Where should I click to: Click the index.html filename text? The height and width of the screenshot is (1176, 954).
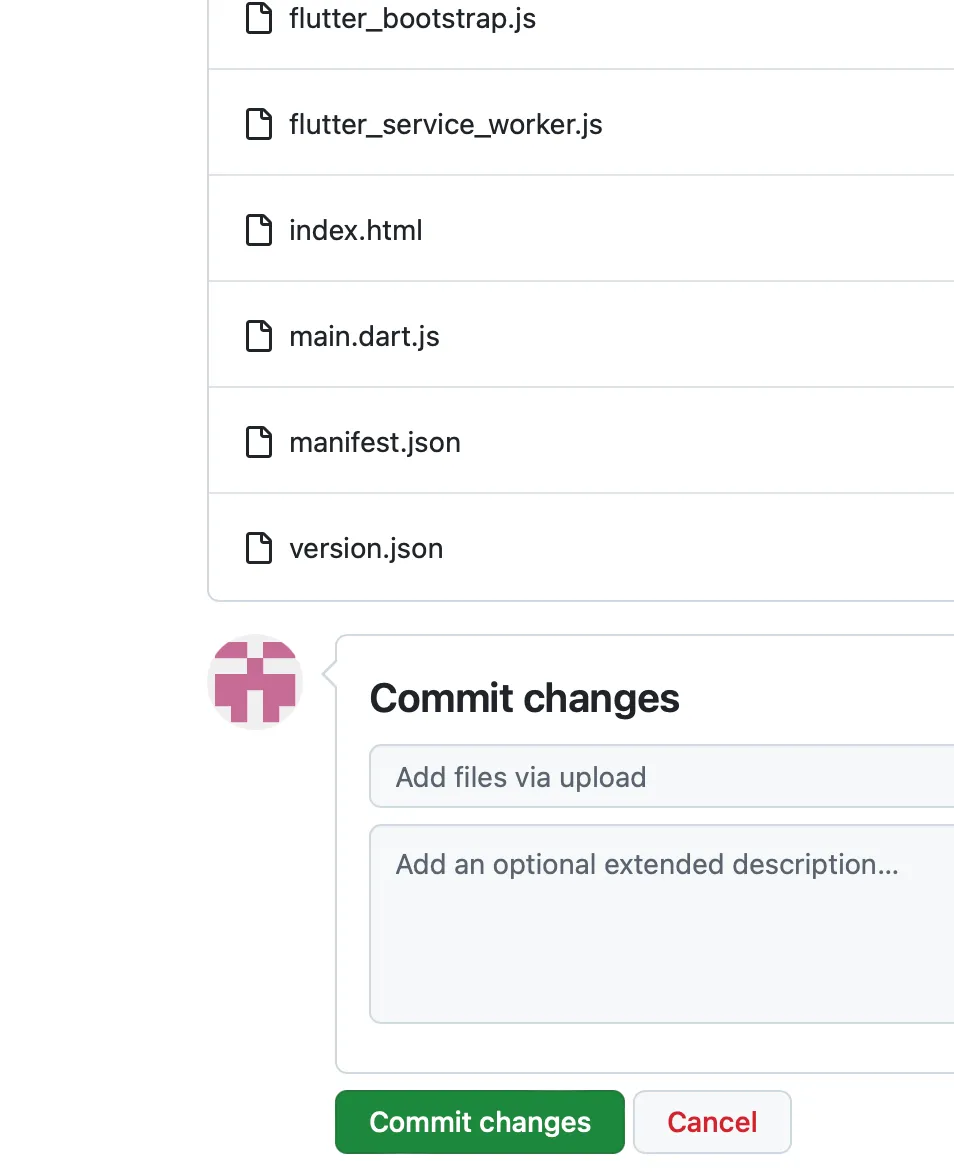[355, 231]
